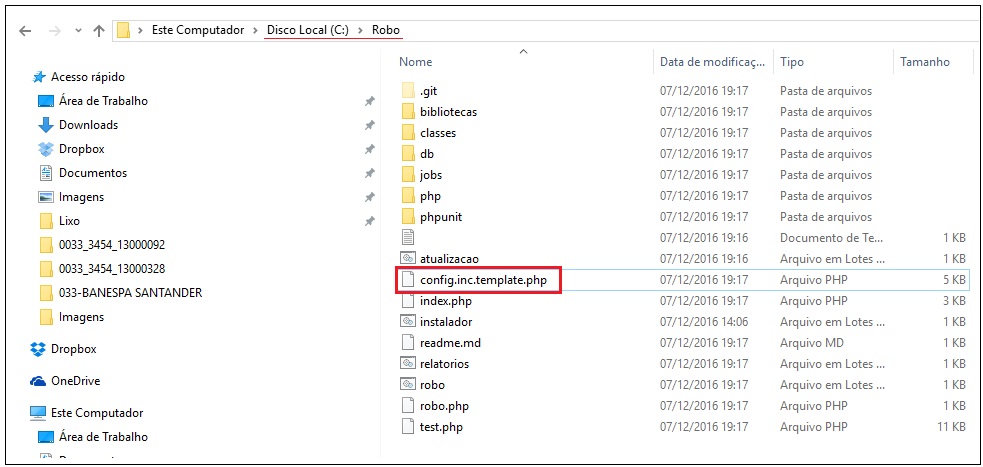Click the Dropbox icon under quick access
This screenshot has height=467, width=983.
coord(45,149)
